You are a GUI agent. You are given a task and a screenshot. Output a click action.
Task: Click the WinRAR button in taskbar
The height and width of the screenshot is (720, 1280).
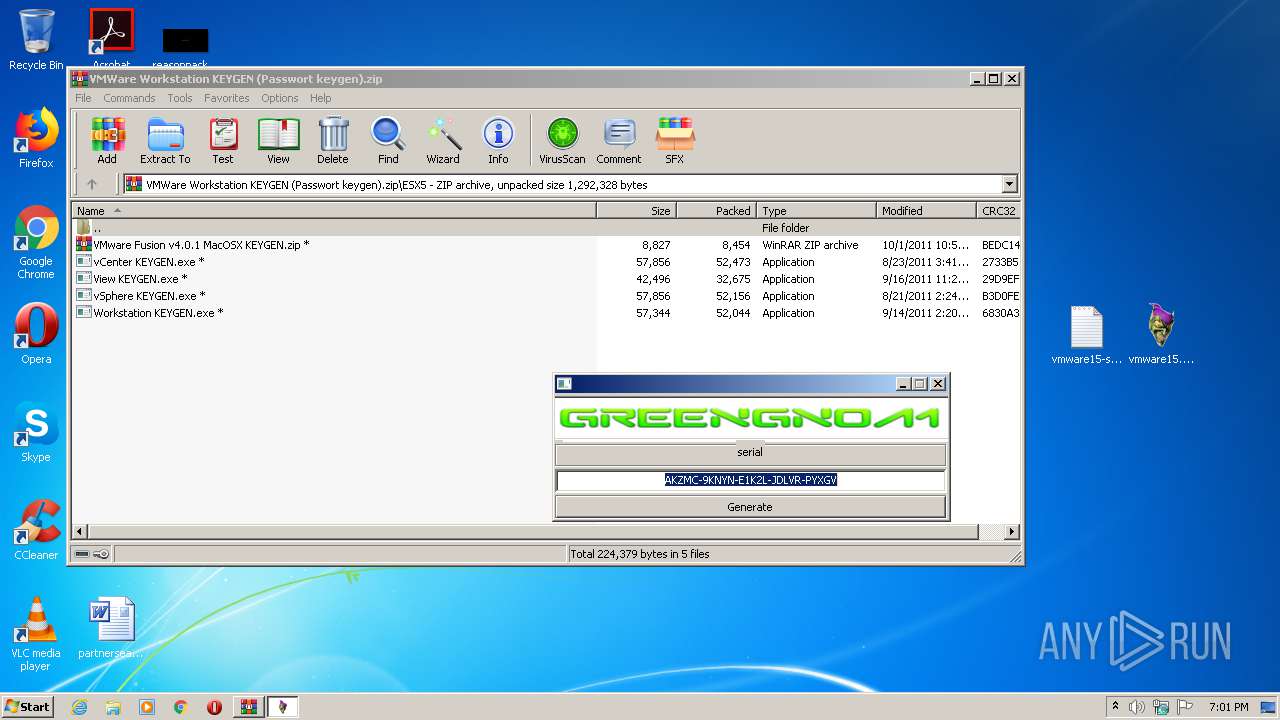tap(248, 707)
